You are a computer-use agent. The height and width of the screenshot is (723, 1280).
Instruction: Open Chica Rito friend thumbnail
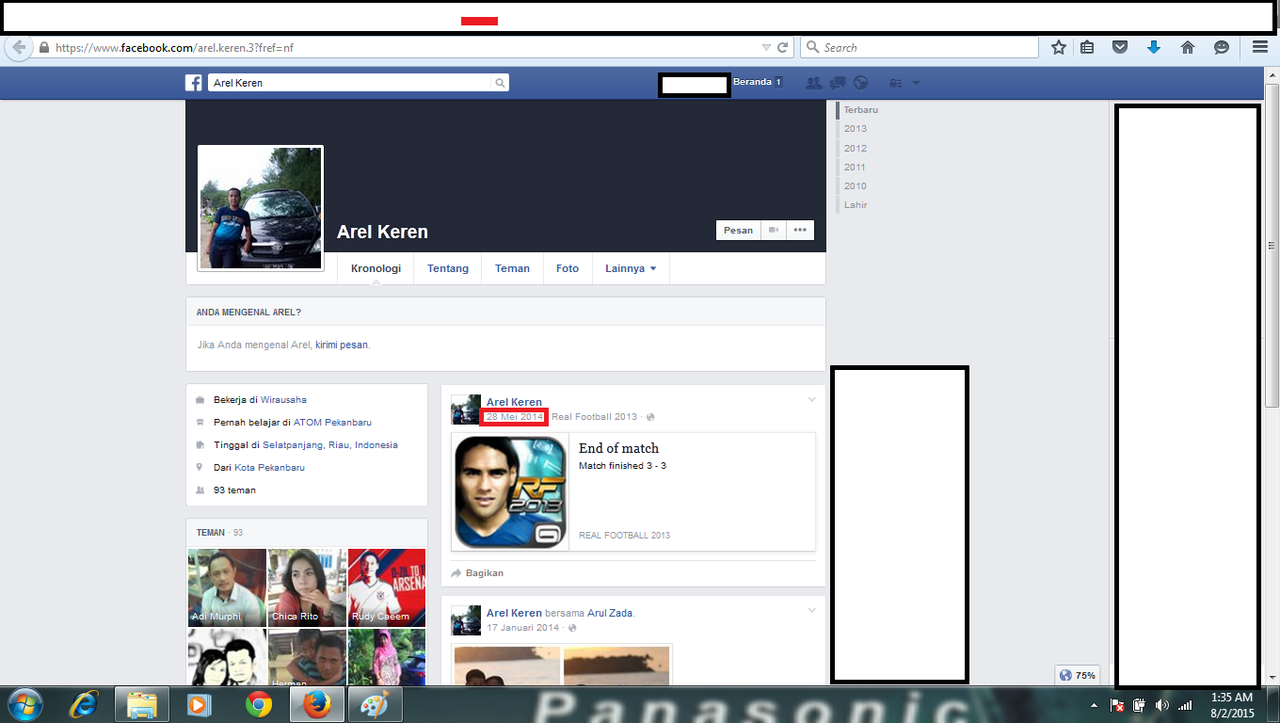(306, 587)
